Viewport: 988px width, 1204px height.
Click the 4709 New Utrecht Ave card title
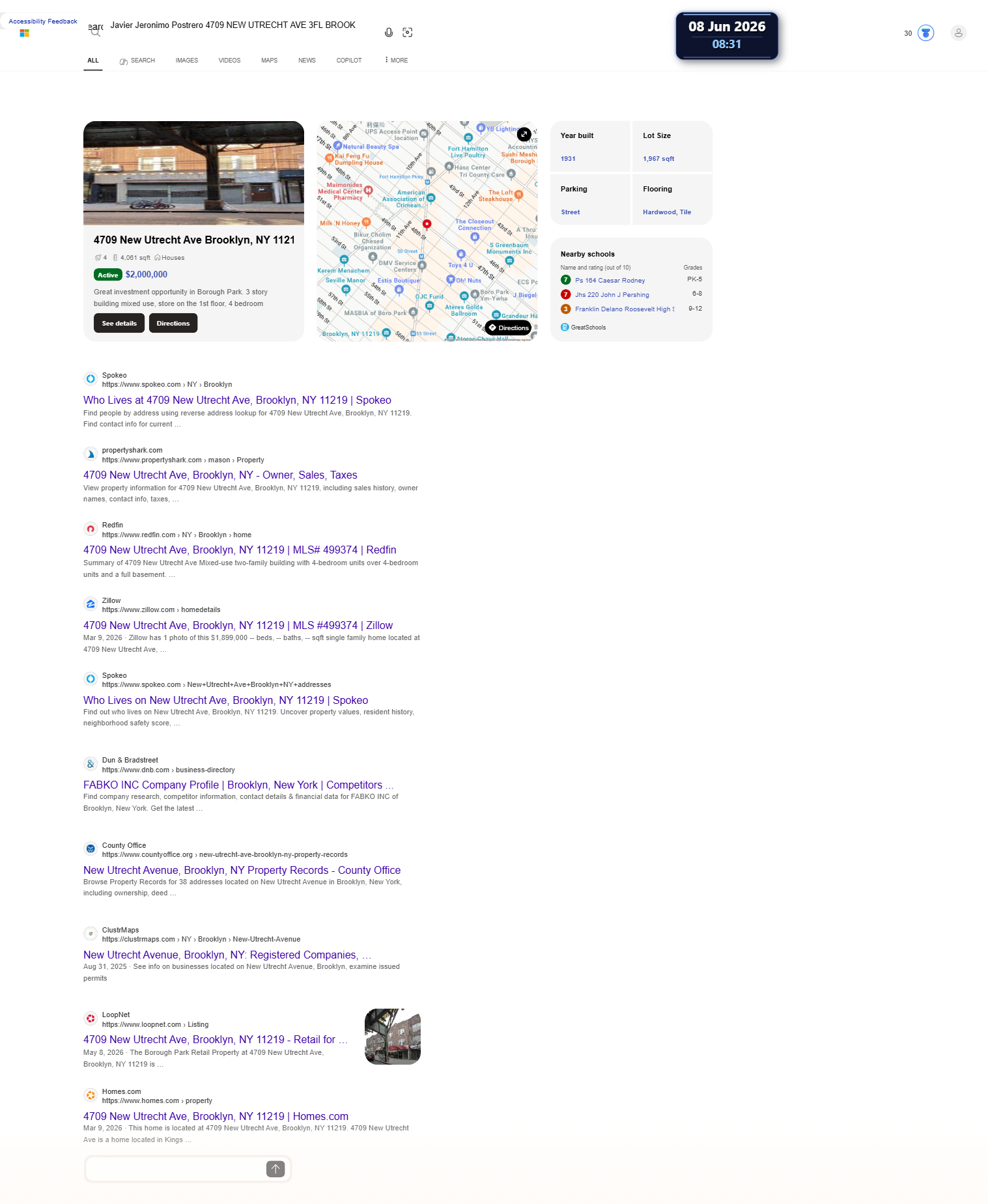(x=194, y=240)
